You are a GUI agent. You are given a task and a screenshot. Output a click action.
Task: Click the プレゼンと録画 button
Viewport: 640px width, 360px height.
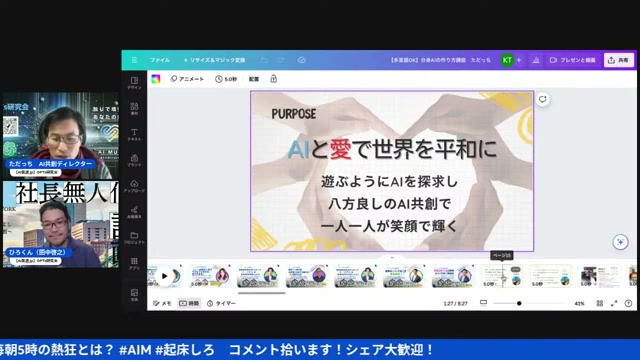click(573, 60)
